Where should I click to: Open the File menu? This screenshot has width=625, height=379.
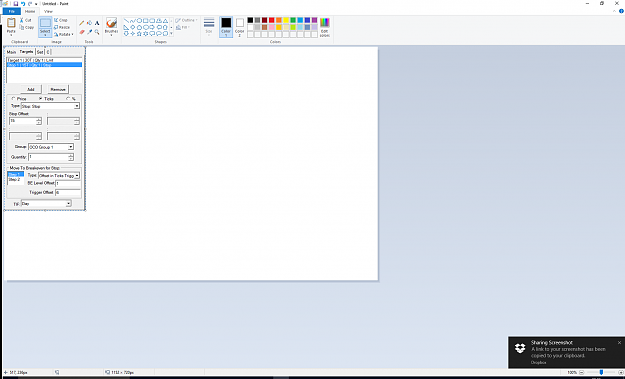click(12, 11)
